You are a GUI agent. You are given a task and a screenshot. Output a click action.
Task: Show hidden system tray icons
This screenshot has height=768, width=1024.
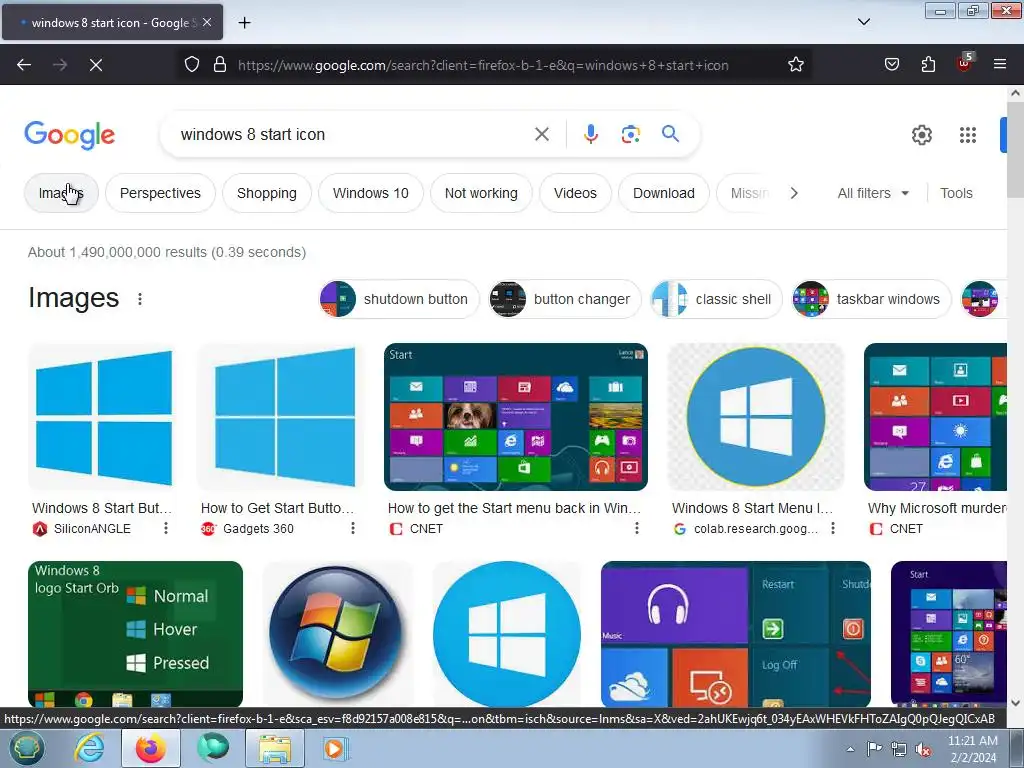coord(850,749)
